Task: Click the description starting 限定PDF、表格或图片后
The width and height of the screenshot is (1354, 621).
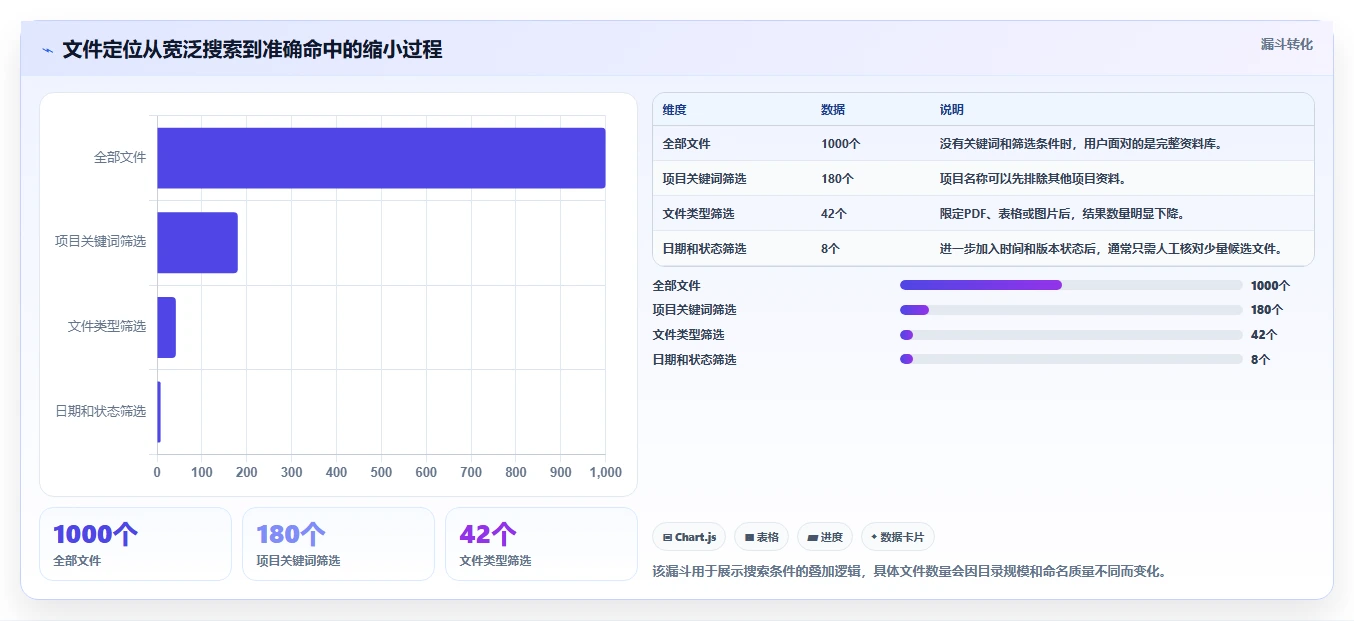Action: pos(1062,214)
